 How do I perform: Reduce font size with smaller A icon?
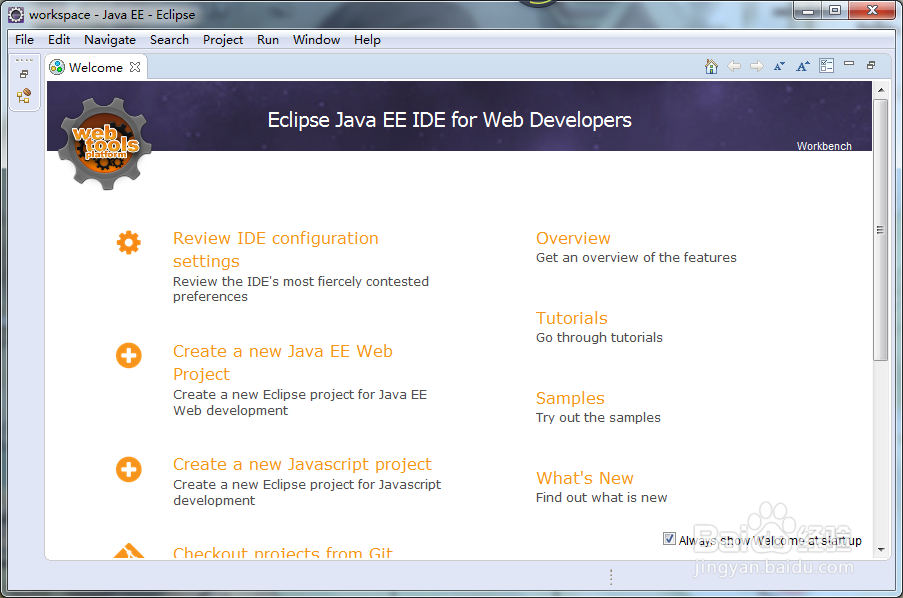(x=779, y=66)
